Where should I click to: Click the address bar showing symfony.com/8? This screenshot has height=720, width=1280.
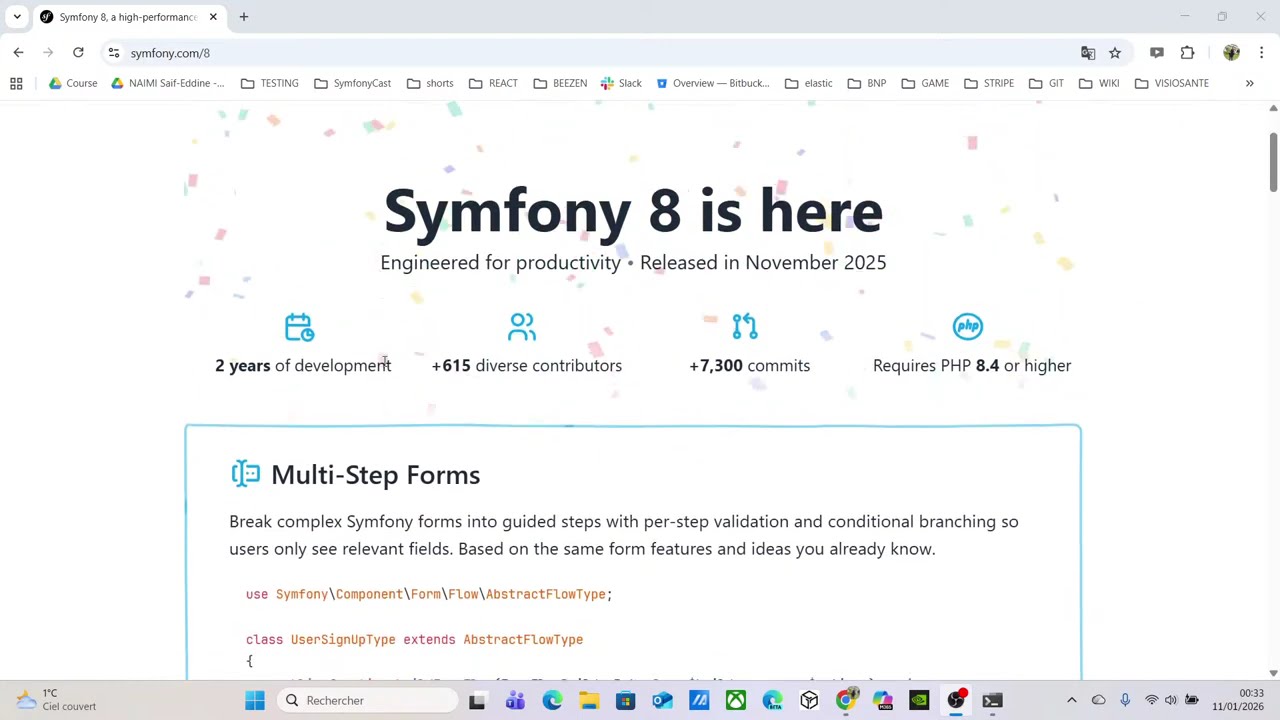coord(600,53)
